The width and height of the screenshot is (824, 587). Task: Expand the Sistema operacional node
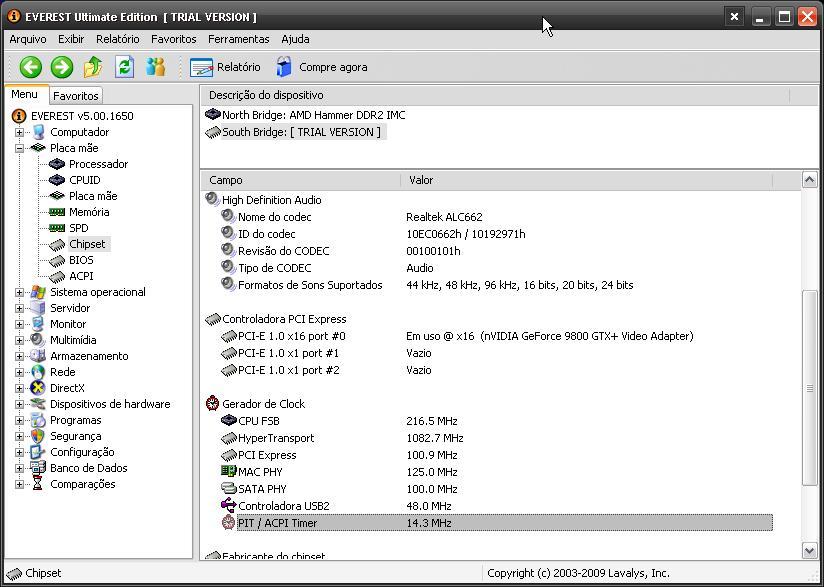pos(19,292)
